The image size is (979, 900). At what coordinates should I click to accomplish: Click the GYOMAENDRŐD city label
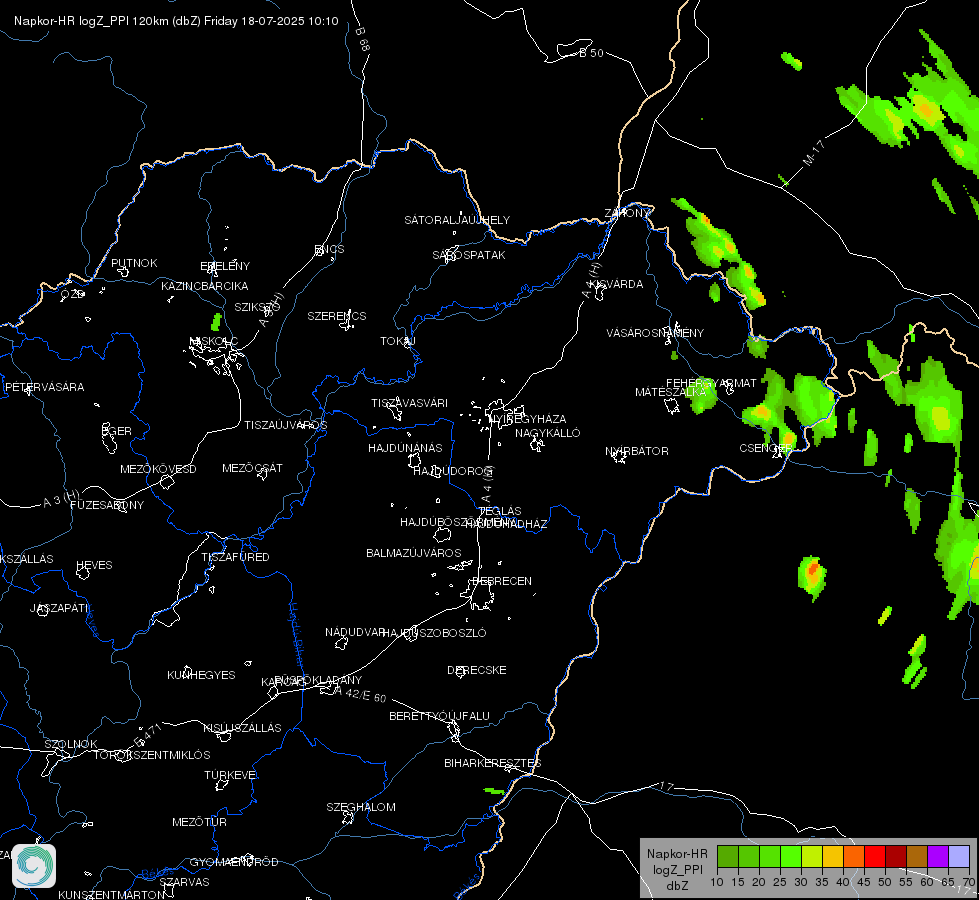coord(234,862)
